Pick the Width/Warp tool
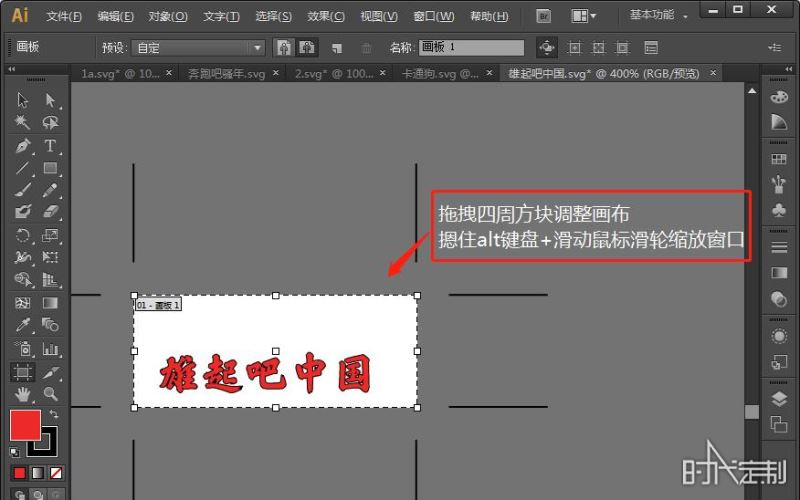The image size is (800, 500). pos(22,257)
